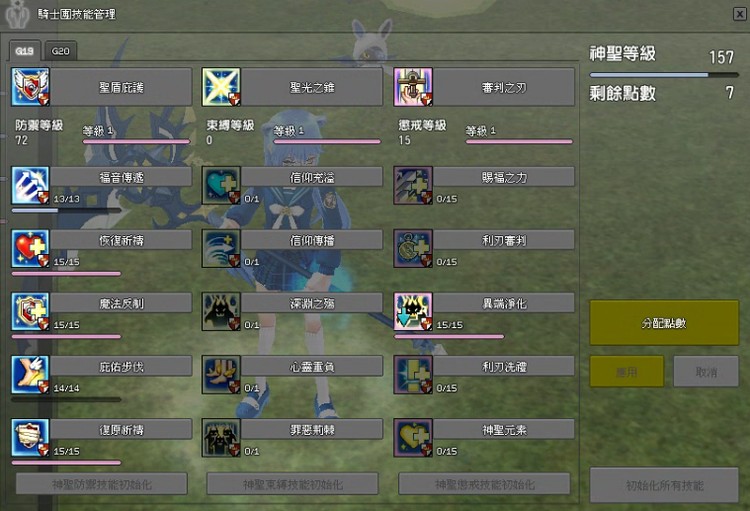Screen dimensions: 750x511
Task: Close the 騎士團技能管理 window
Action: 739,14
